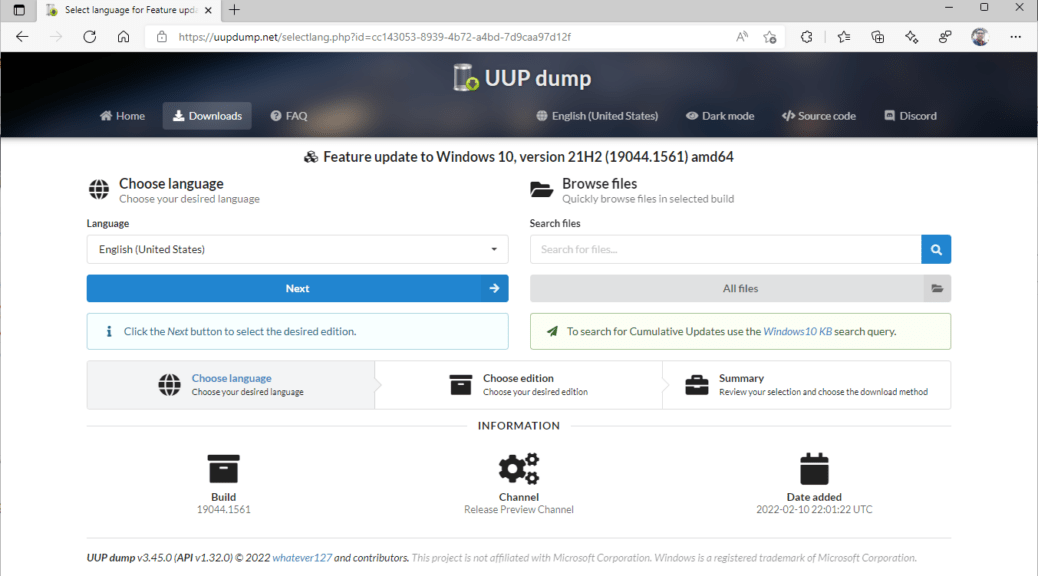Screen dimensions: 1038x576
Task: Open the Downloads navigation tab
Action: tap(207, 116)
